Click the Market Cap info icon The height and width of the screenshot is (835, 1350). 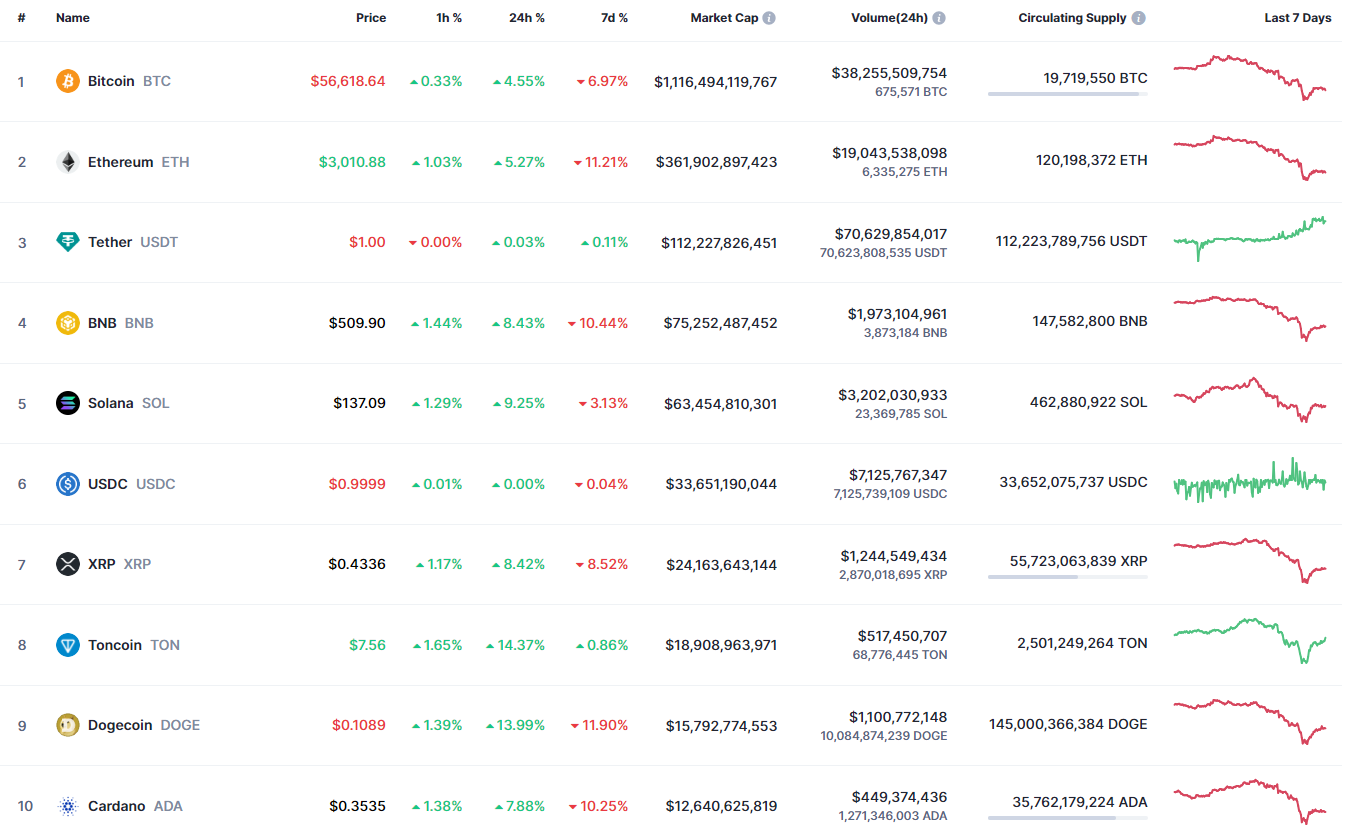click(x=769, y=18)
